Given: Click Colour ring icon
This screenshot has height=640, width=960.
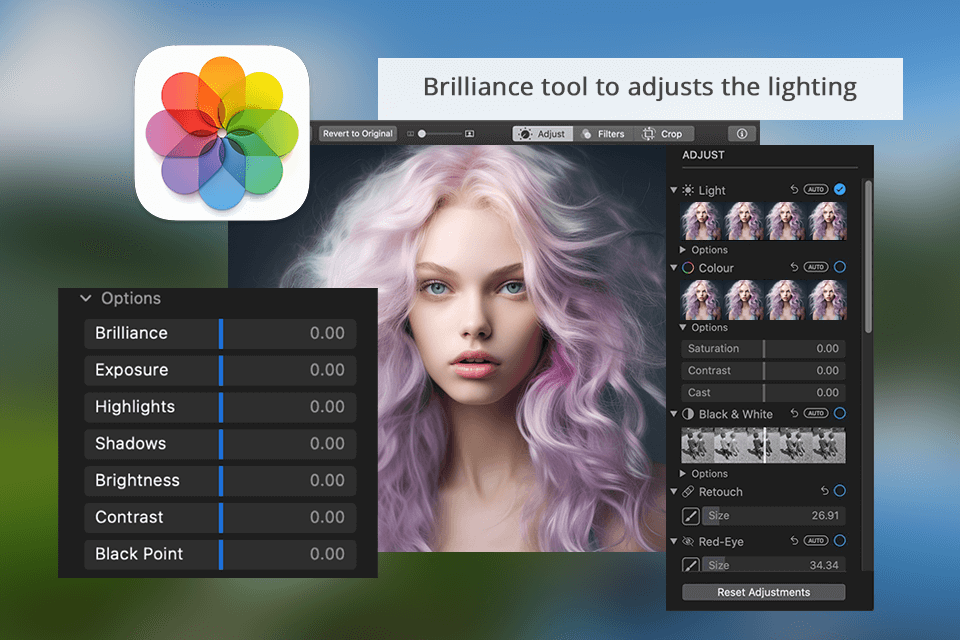Looking at the screenshot, I should [688, 268].
